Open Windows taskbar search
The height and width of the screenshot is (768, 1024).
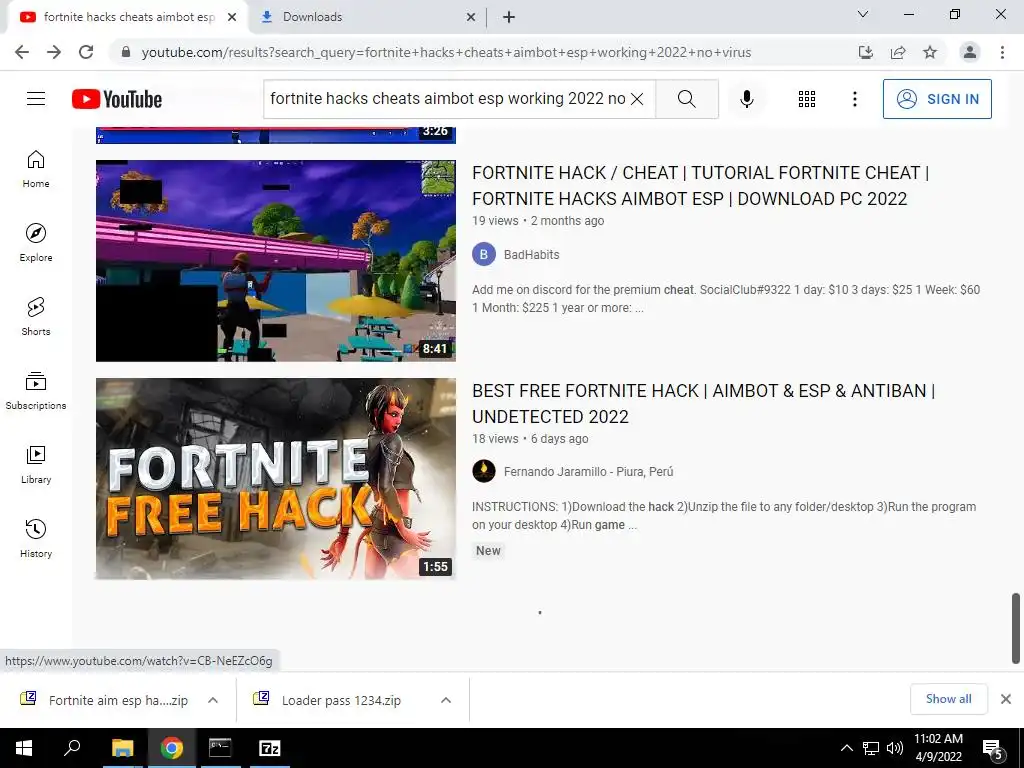pos(72,748)
